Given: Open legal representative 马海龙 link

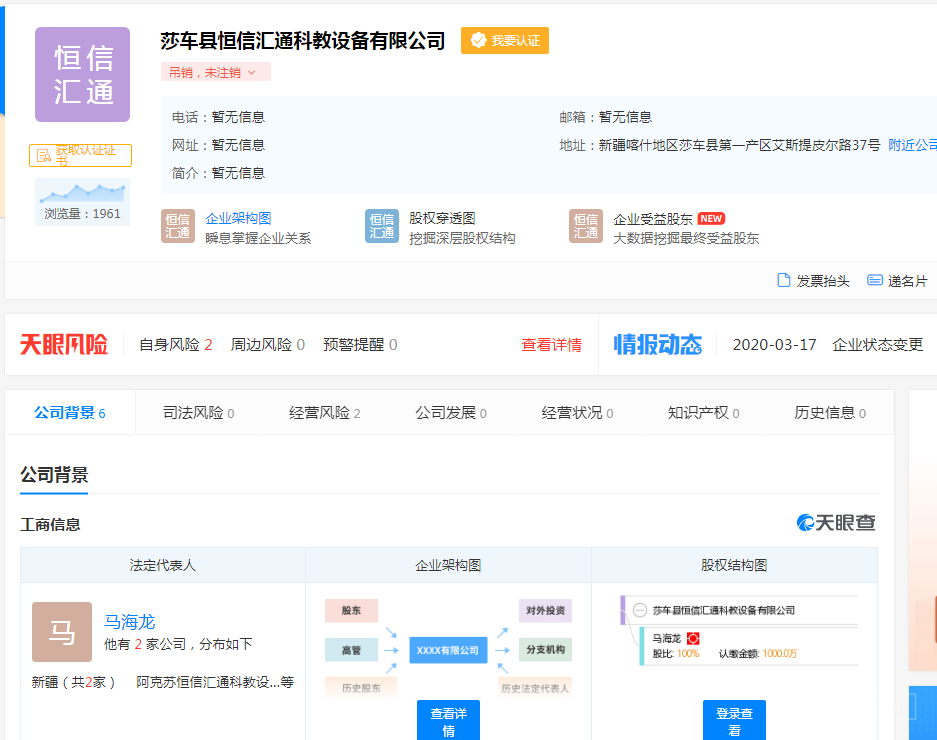Looking at the screenshot, I should tap(130, 622).
